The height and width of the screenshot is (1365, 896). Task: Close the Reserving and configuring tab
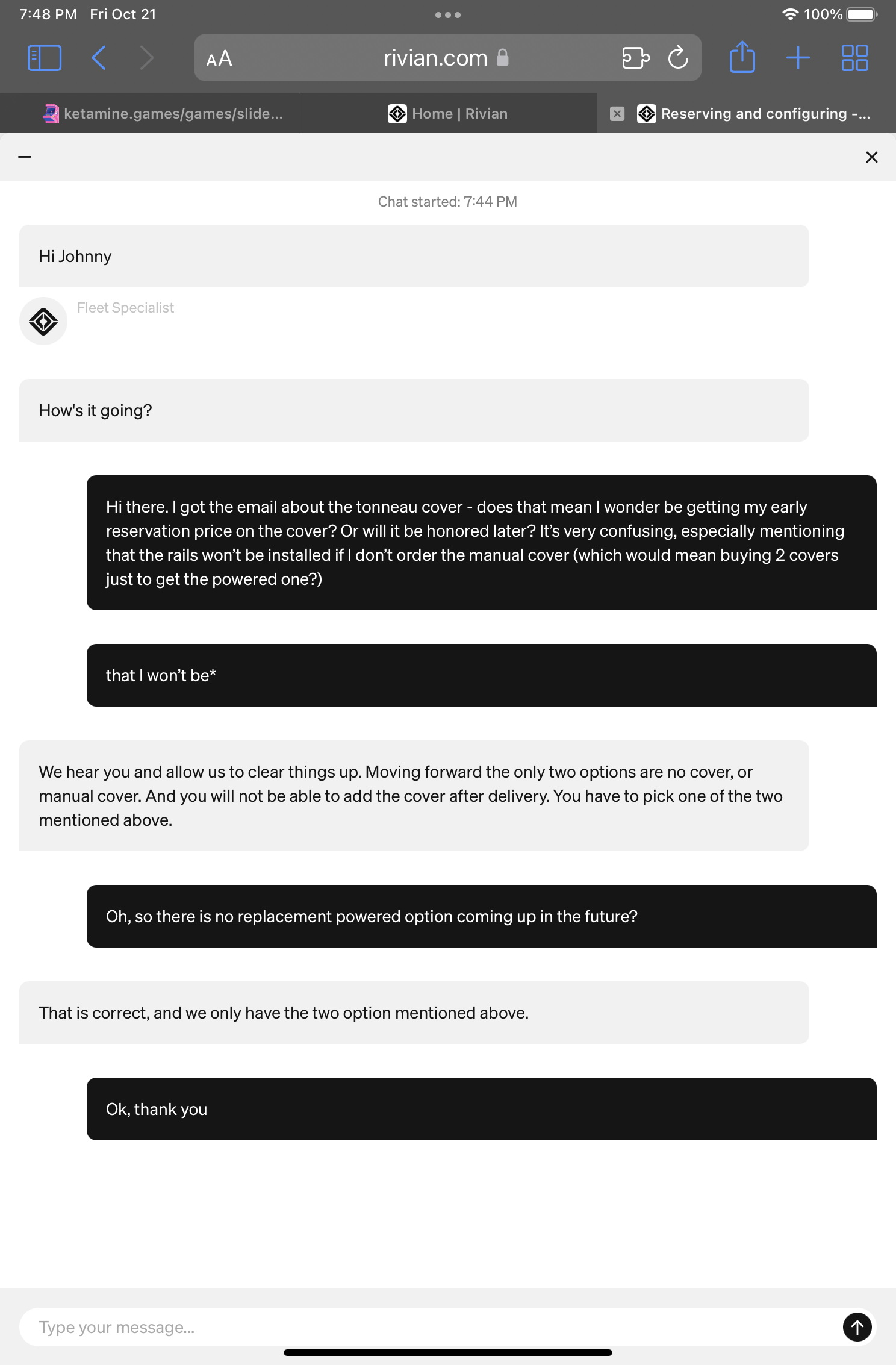[x=617, y=114]
